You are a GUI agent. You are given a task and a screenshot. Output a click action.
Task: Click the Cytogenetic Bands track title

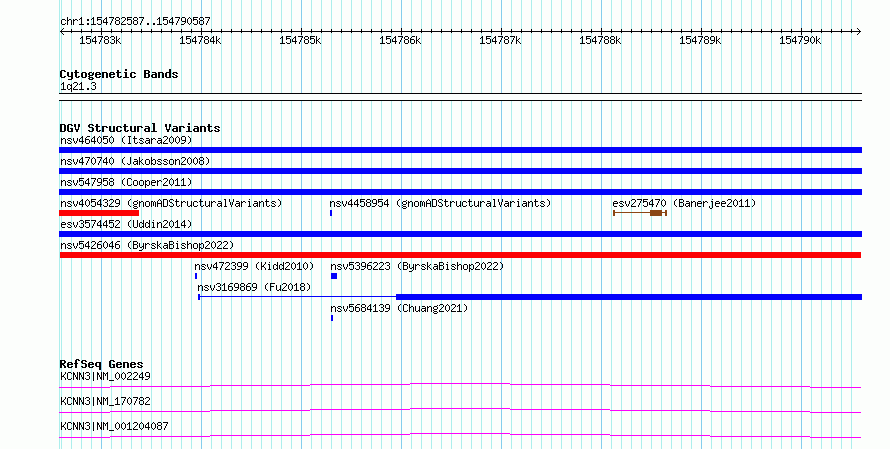pyautogui.click(x=119, y=74)
